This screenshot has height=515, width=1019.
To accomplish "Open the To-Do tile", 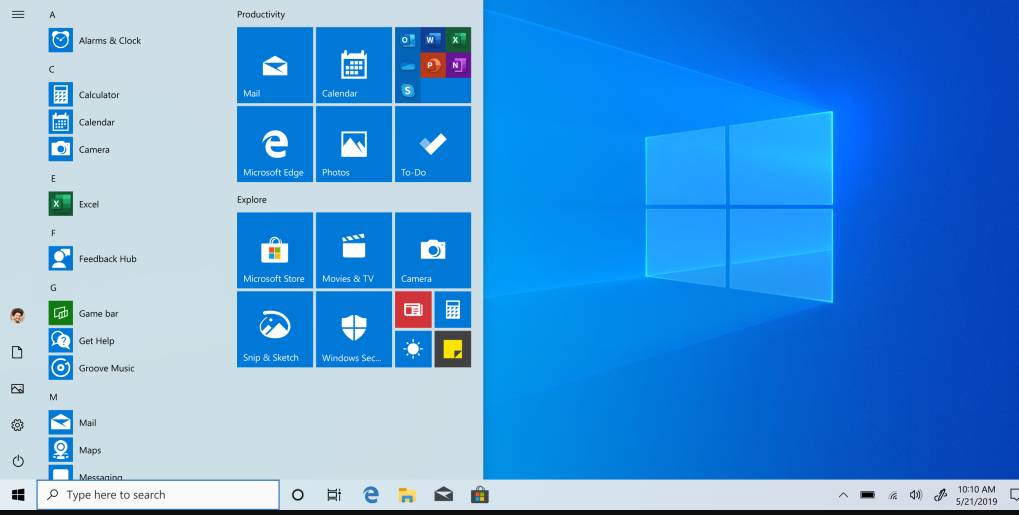I will click(x=432, y=144).
